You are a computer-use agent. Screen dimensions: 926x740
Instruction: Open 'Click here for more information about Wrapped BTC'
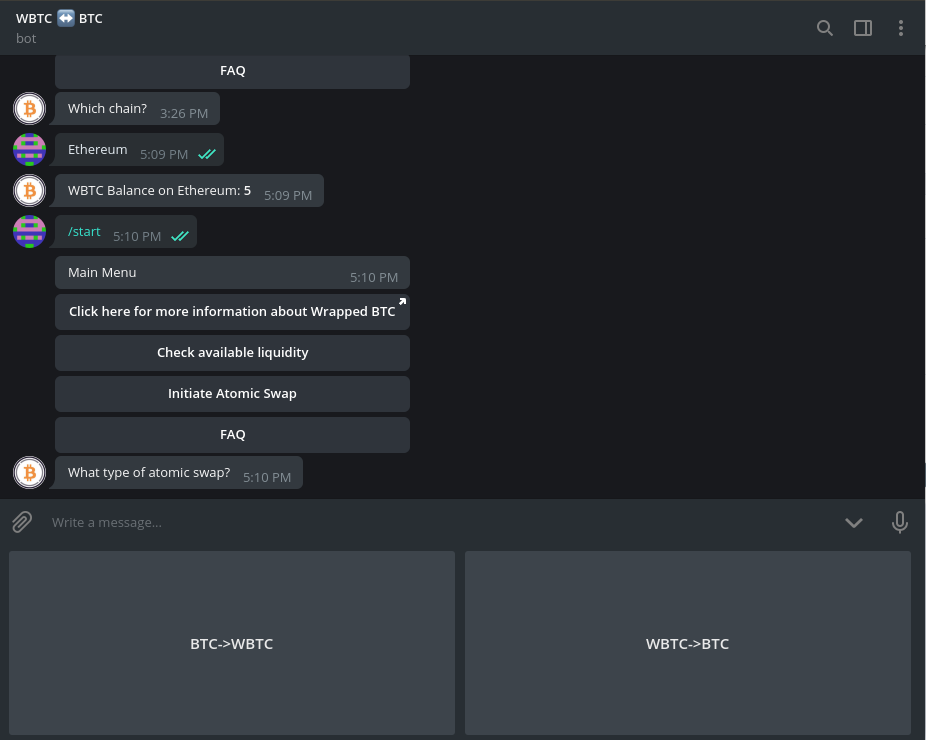232,312
